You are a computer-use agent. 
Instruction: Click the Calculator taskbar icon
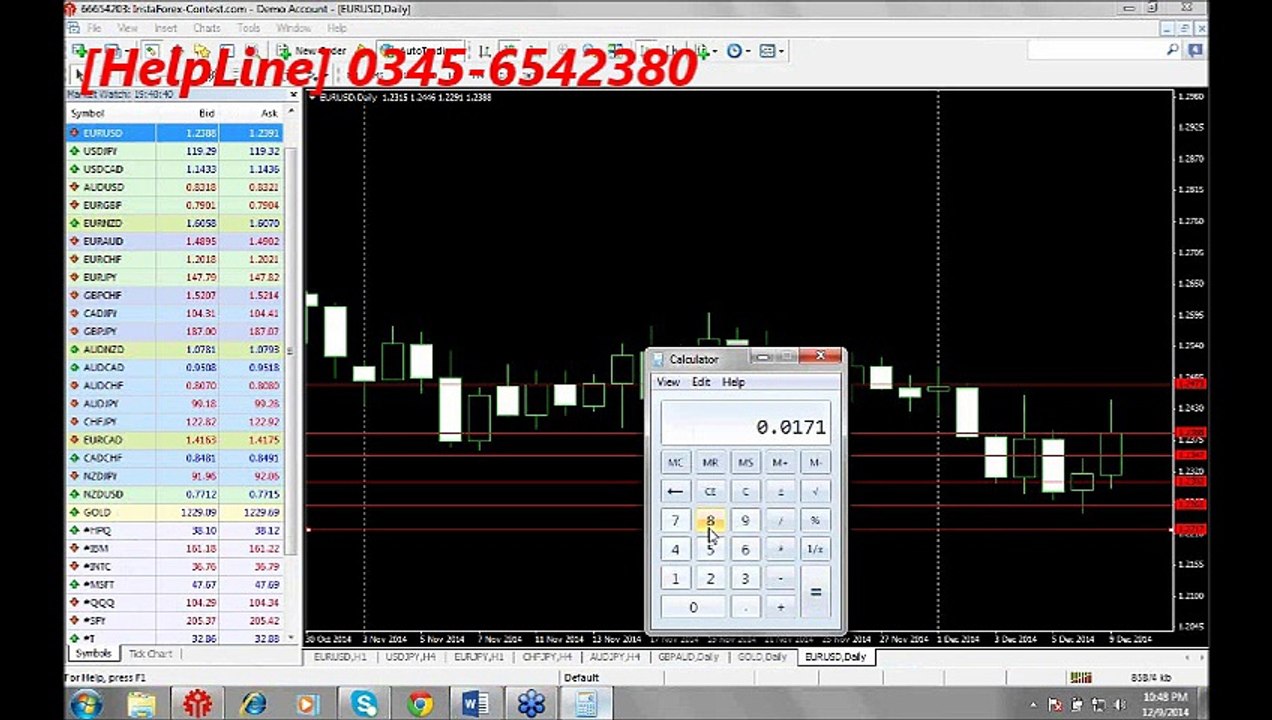click(587, 704)
